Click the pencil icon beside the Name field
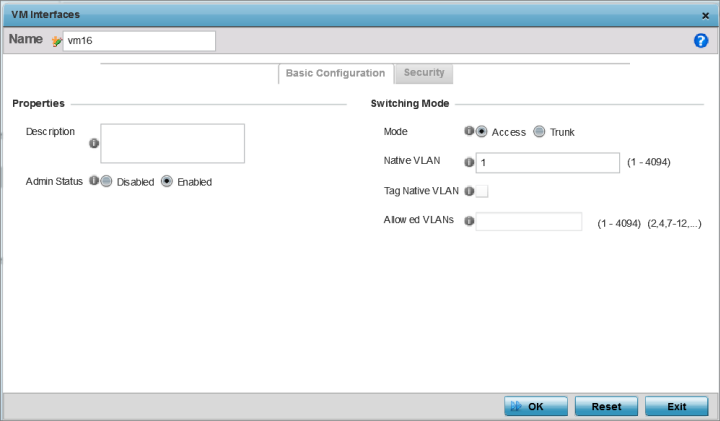The image size is (720, 421). 56,41
